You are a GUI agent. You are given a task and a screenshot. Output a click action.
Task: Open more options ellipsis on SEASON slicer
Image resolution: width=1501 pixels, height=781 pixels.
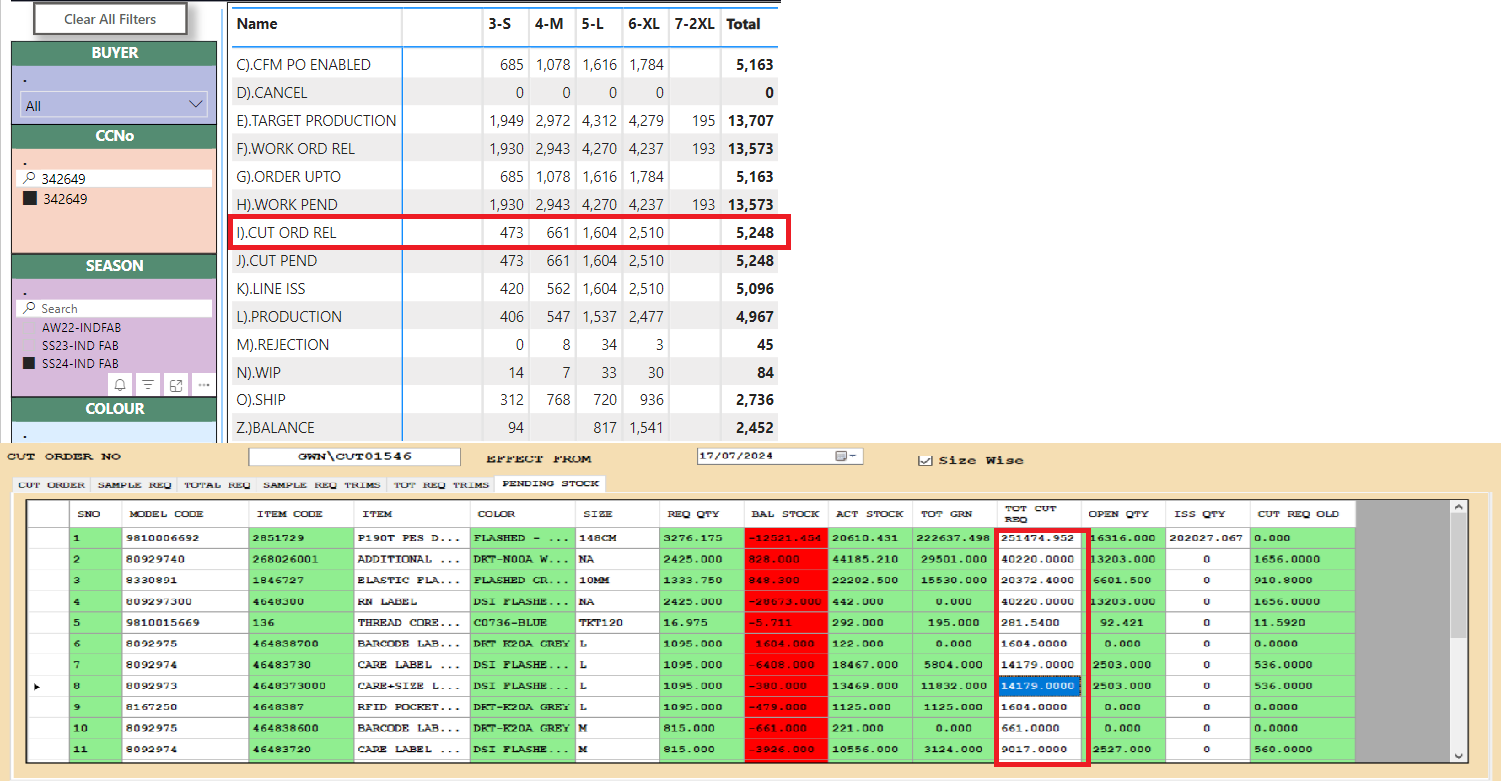click(x=204, y=385)
